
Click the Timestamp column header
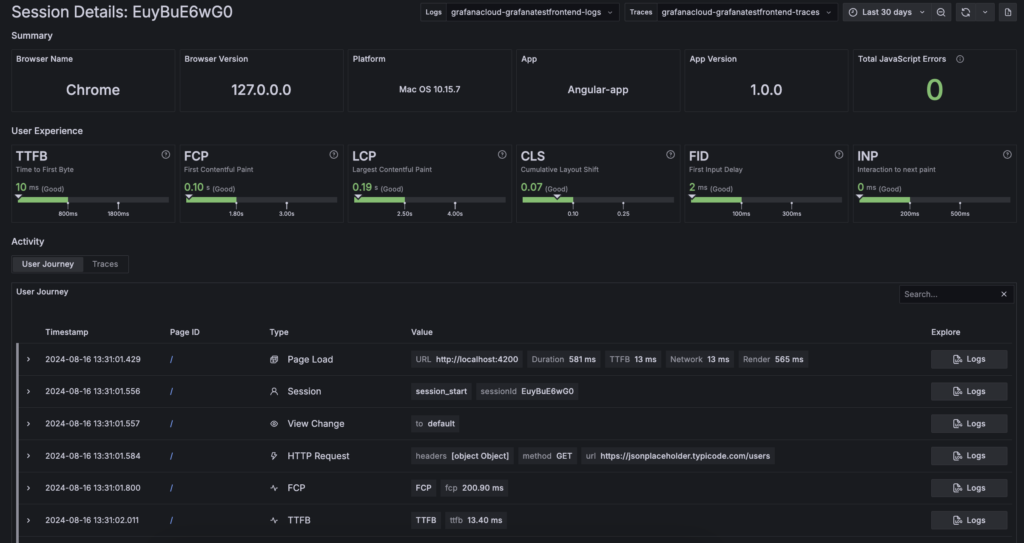click(67, 332)
